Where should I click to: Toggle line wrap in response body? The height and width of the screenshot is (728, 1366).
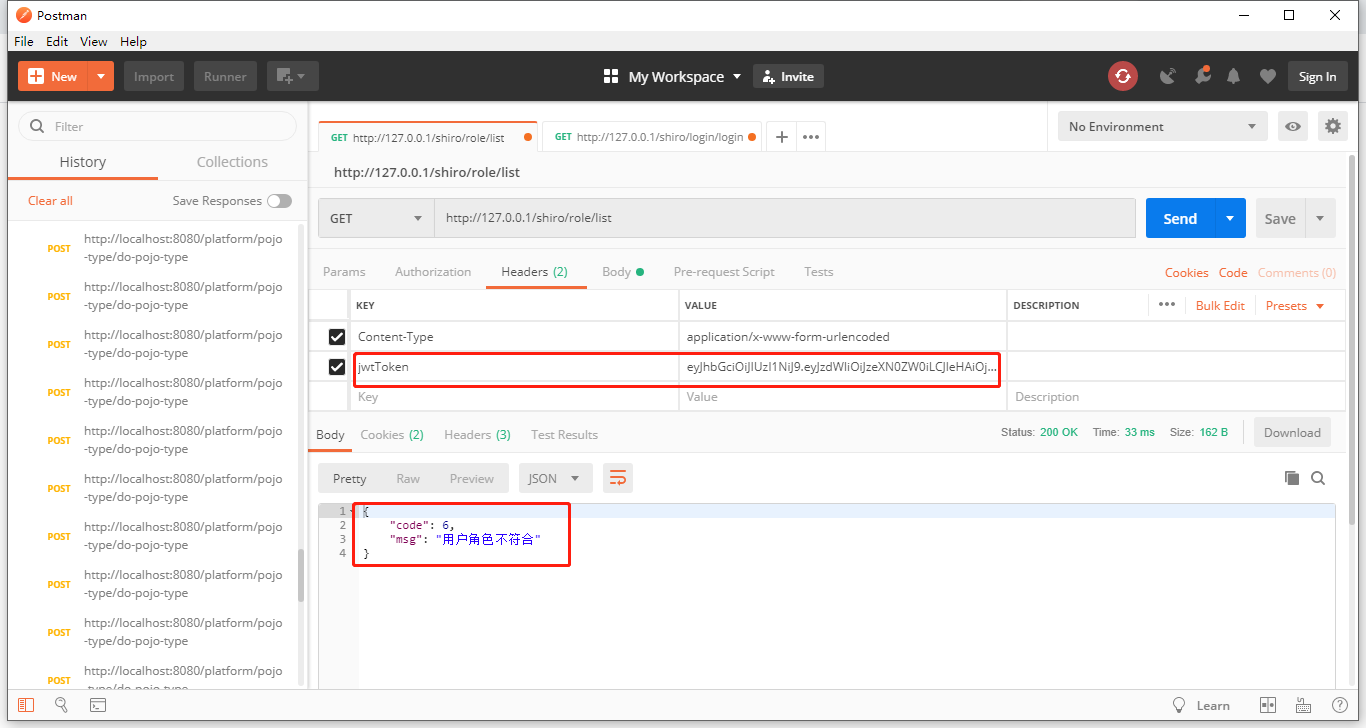coord(618,478)
